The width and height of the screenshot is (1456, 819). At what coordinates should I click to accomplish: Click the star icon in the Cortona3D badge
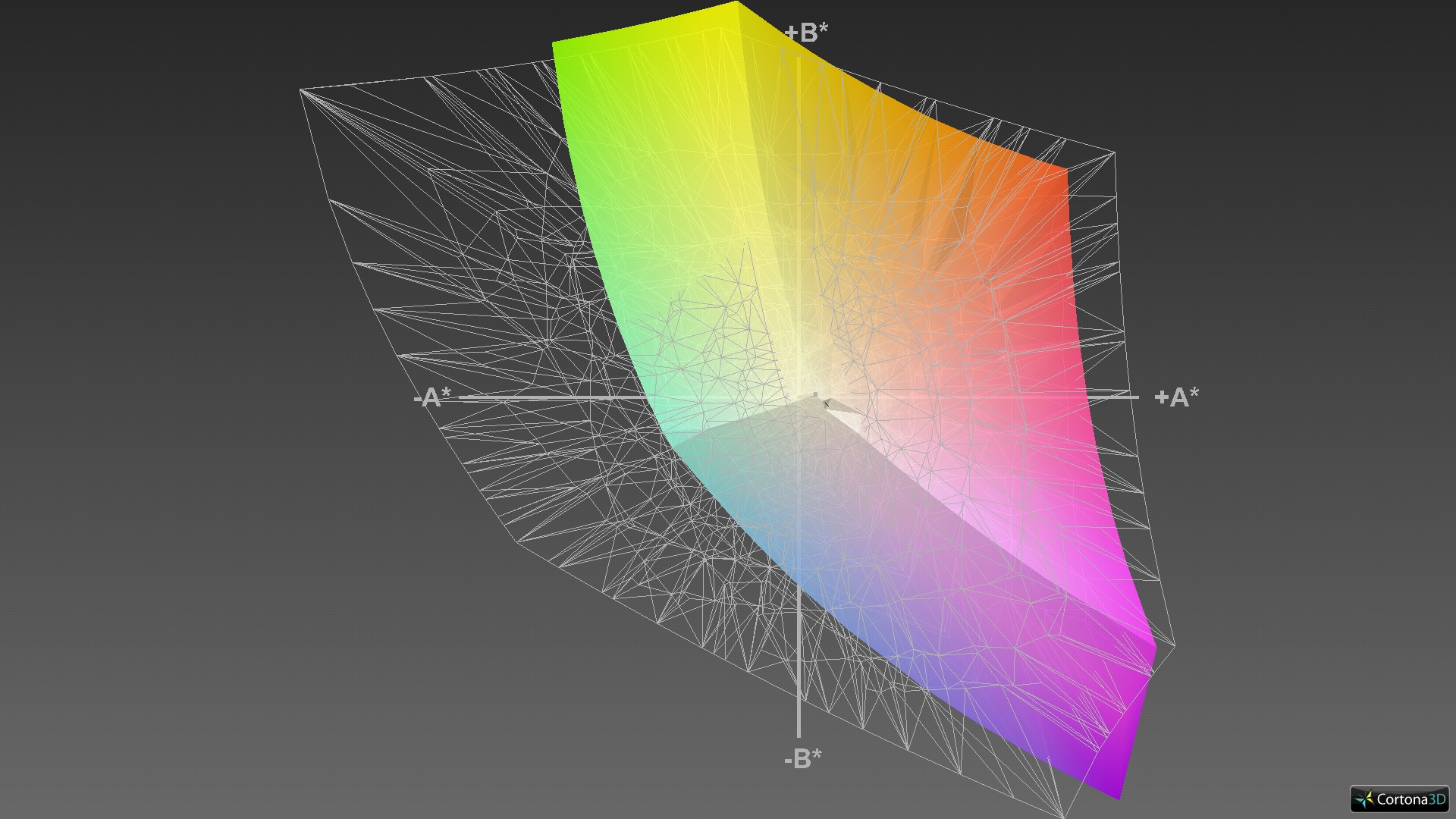(1365, 799)
